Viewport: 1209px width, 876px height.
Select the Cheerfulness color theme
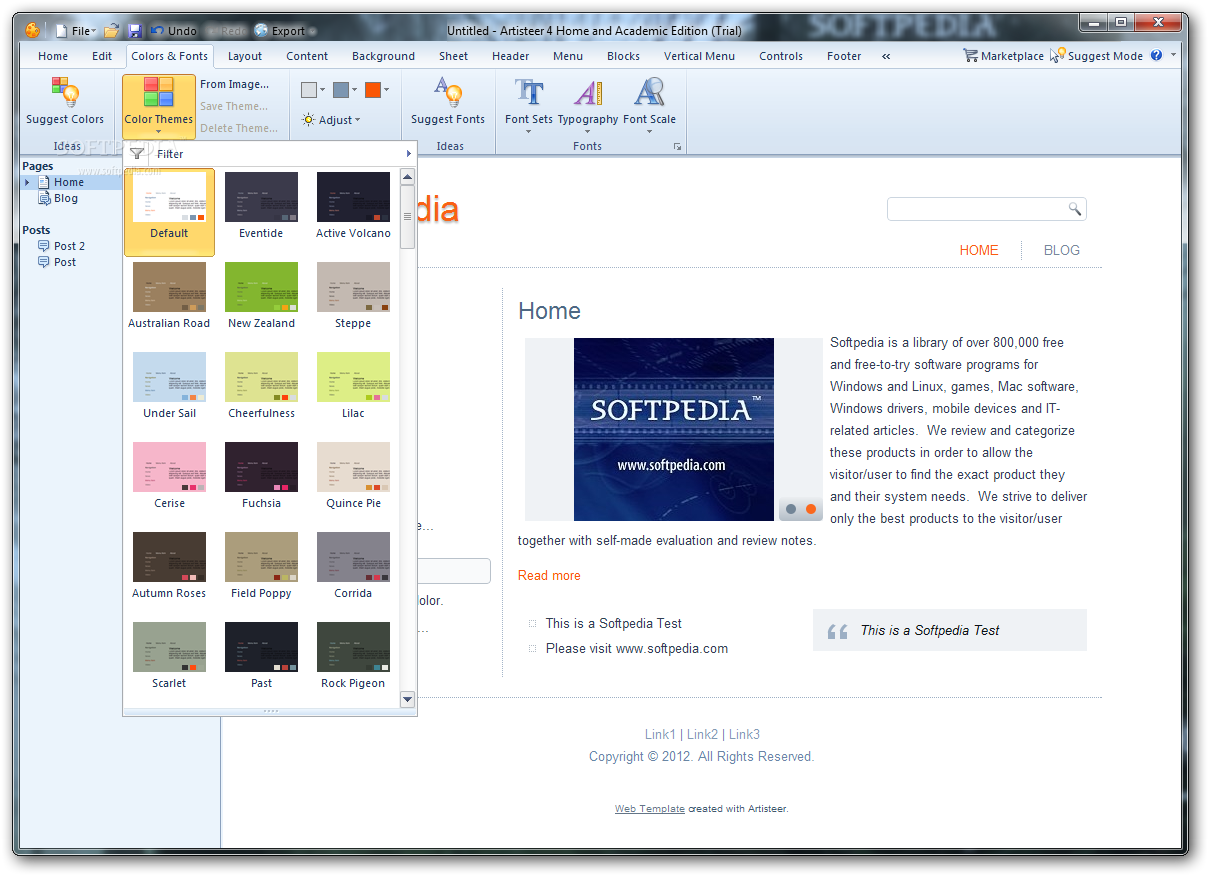coord(261,386)
